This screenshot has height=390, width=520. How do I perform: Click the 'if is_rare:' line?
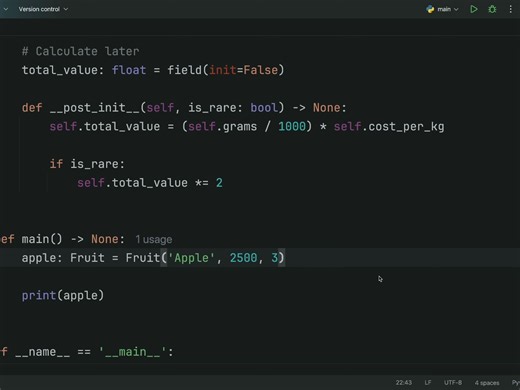(87, 164)
